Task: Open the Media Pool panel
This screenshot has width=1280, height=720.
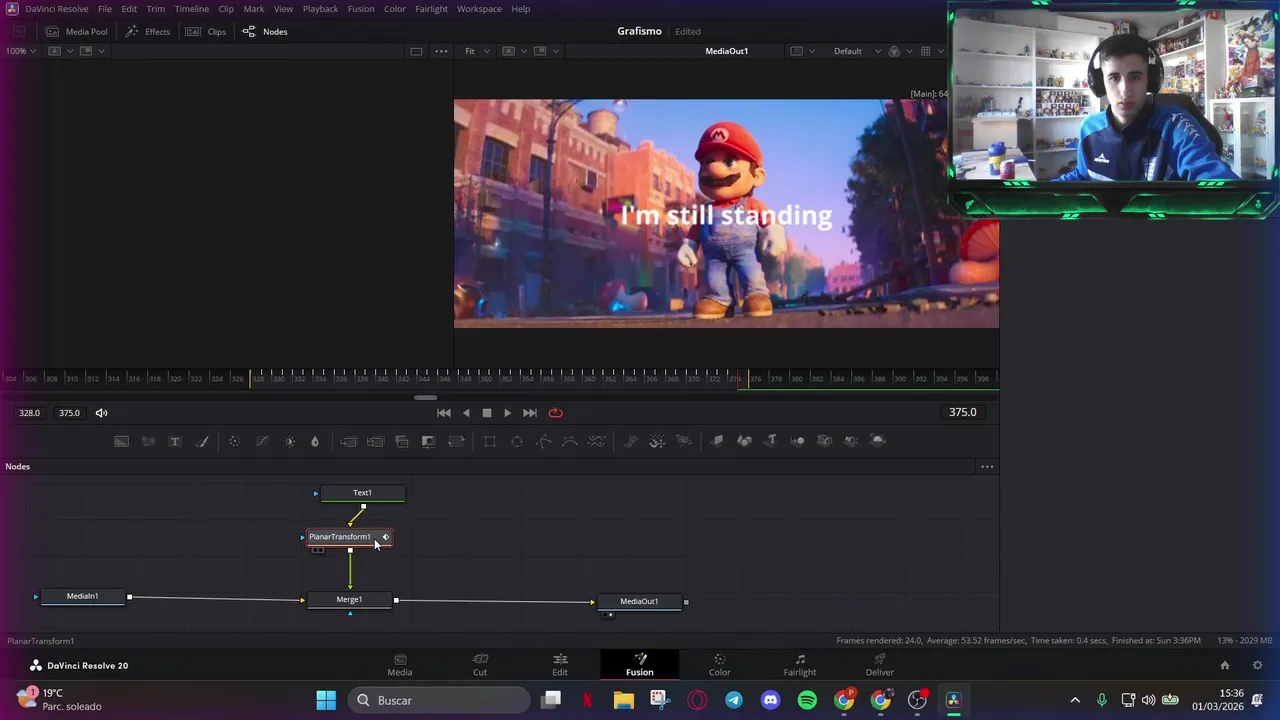Action: (x=76, y=31)
